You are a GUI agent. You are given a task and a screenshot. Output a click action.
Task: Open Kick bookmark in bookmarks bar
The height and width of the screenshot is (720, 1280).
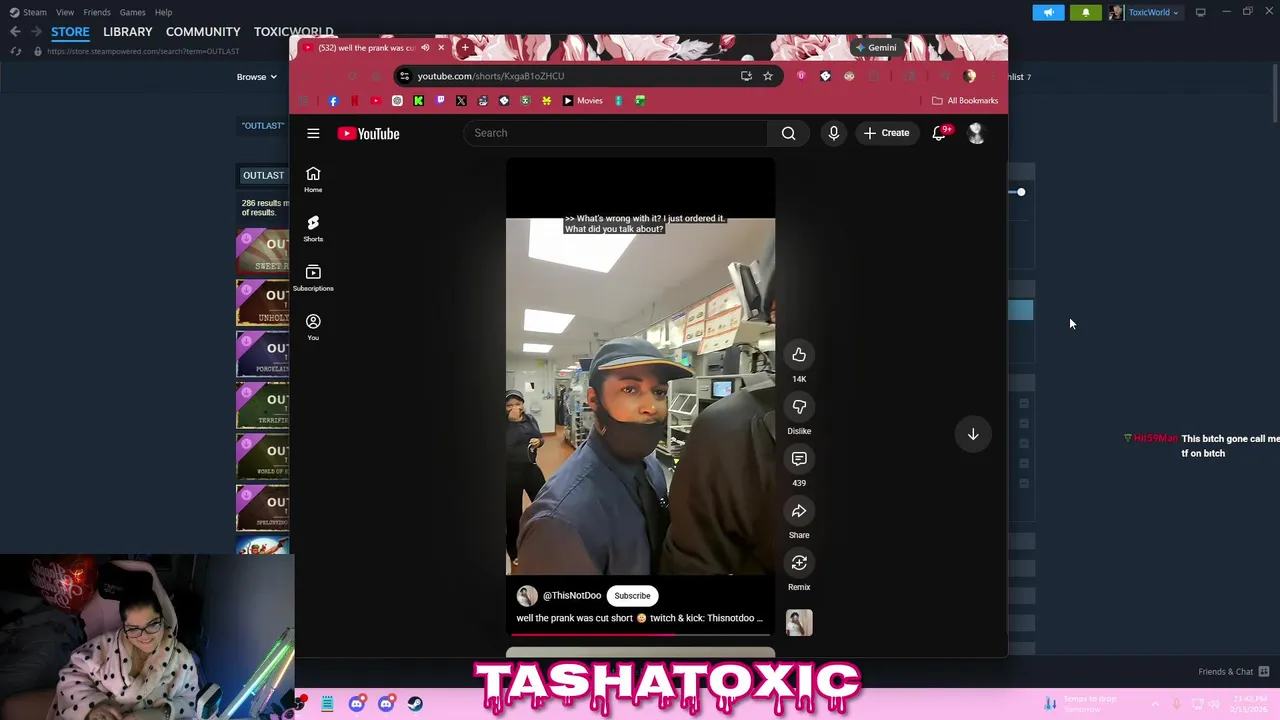click(x=419, y=100)
